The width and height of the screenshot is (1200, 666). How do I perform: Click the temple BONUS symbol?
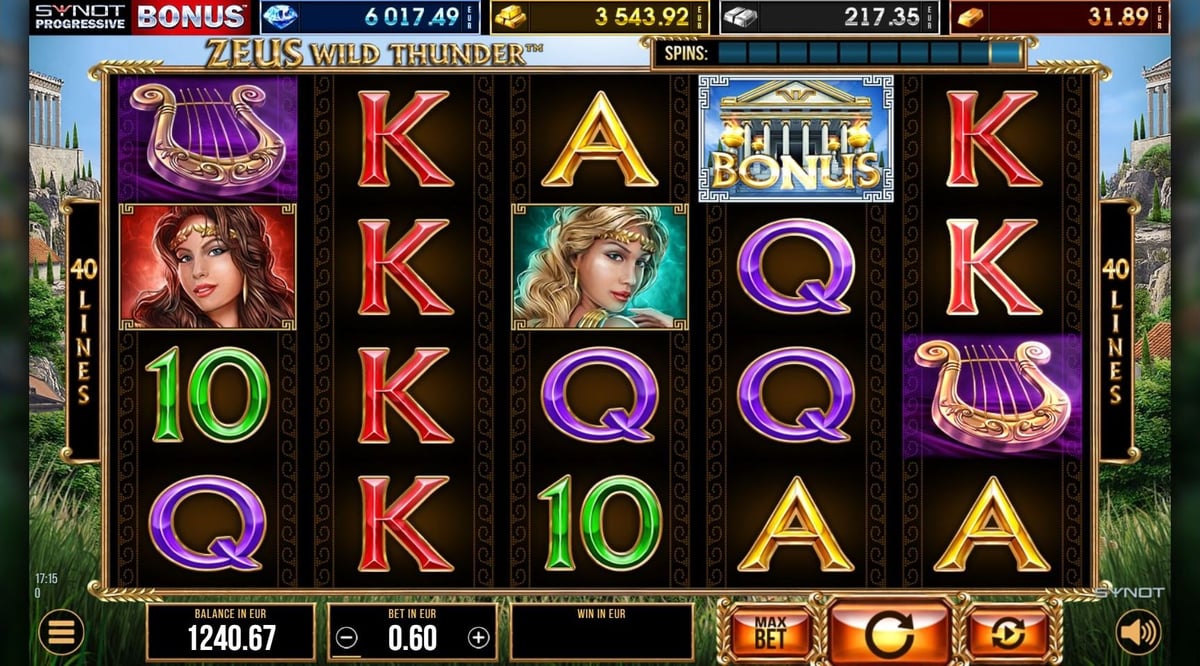click(796, 138)
